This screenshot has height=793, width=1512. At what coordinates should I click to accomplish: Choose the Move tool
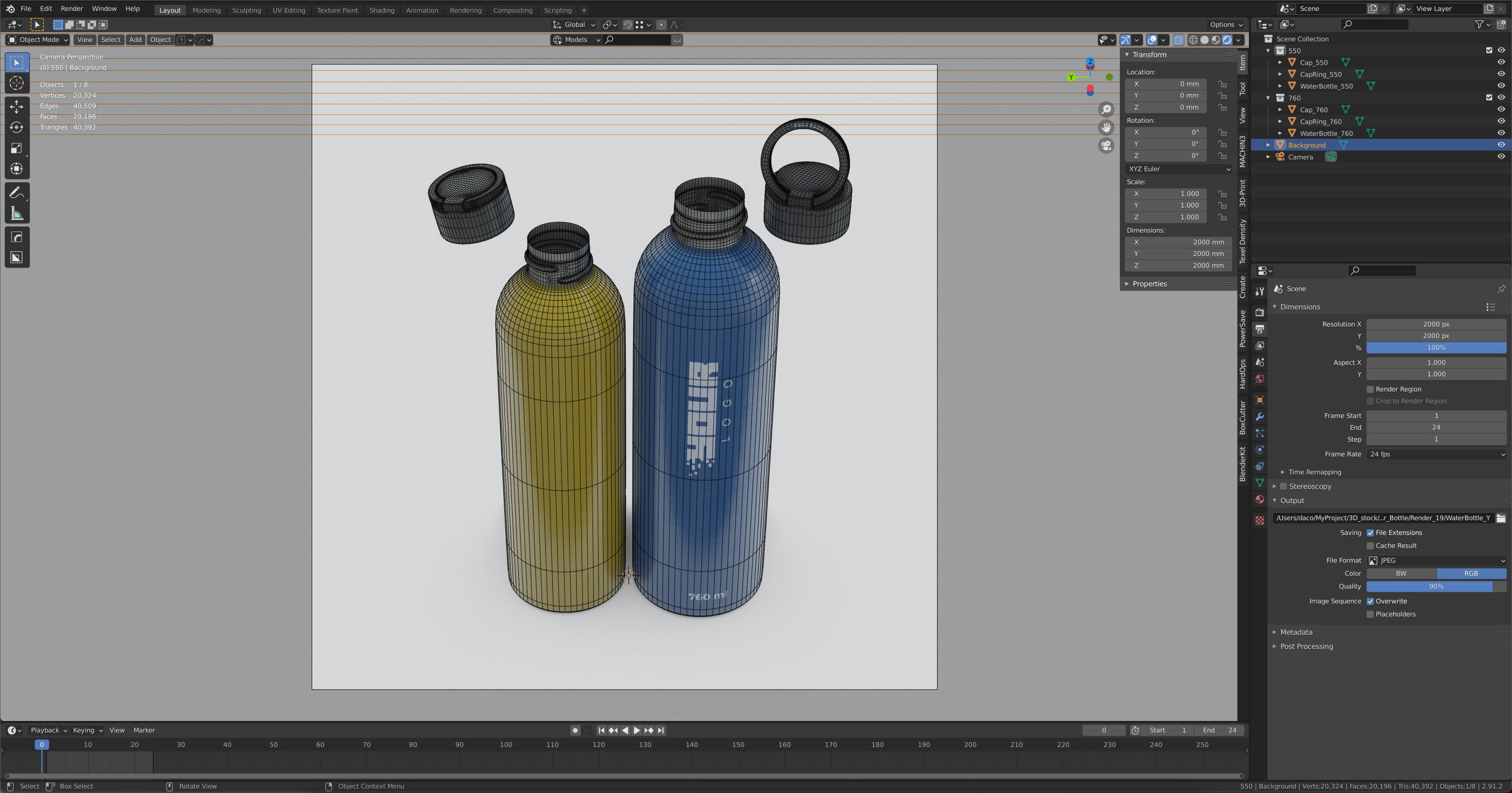coord(17,107)
